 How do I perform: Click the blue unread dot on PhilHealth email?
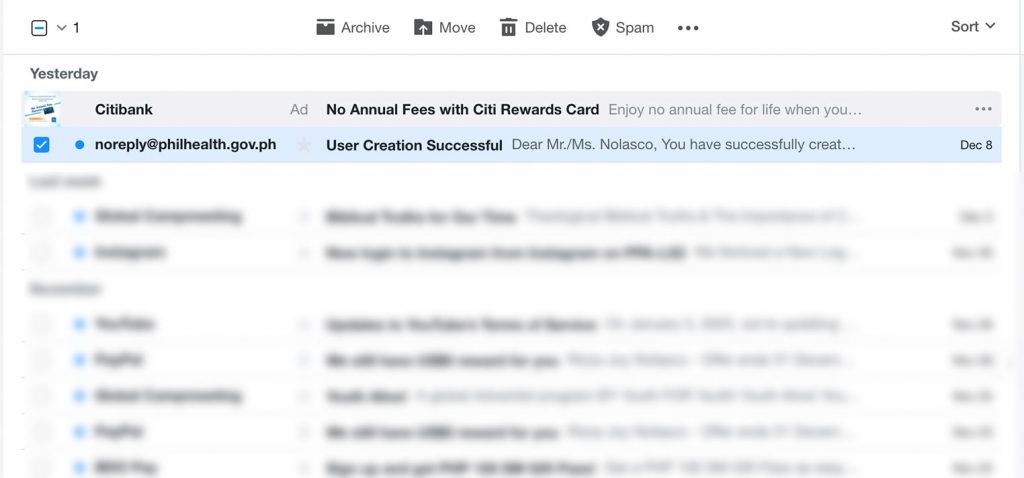click(x=80, y=145)
